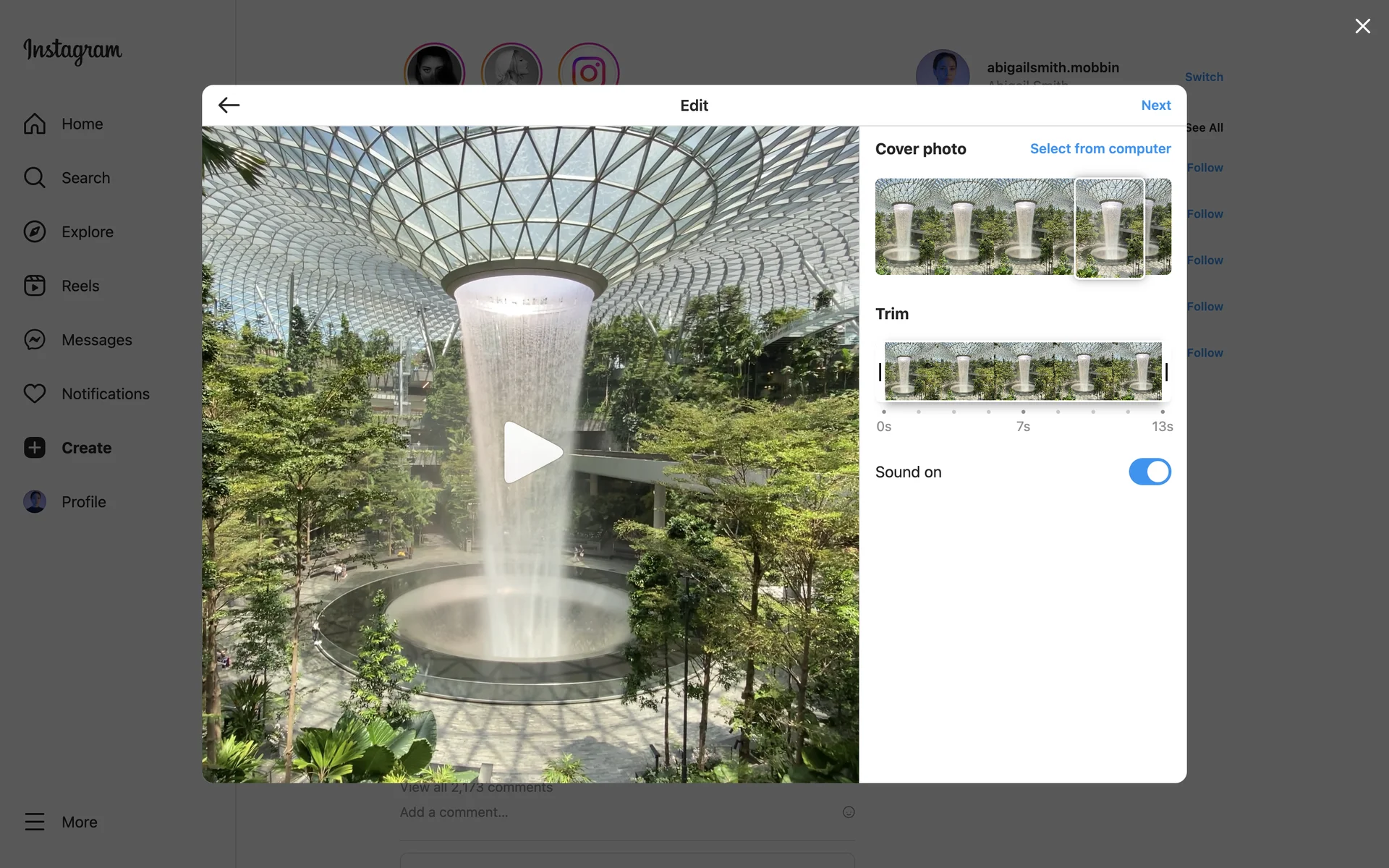
Task: Select the highlighted cover photo frame
Action: [x=1109, y=228]
